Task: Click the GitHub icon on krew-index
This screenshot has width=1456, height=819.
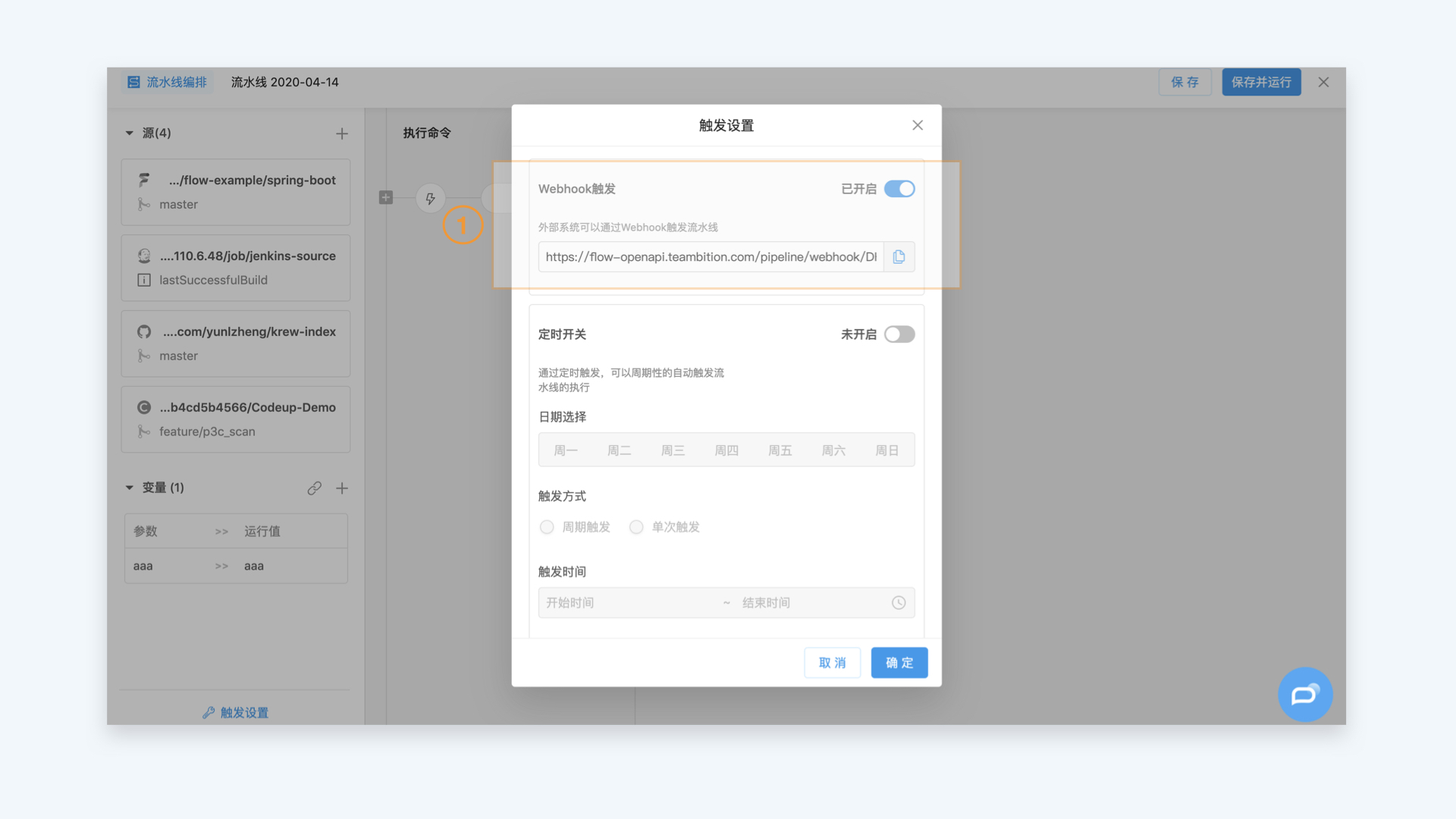Action: coord(144,332)
